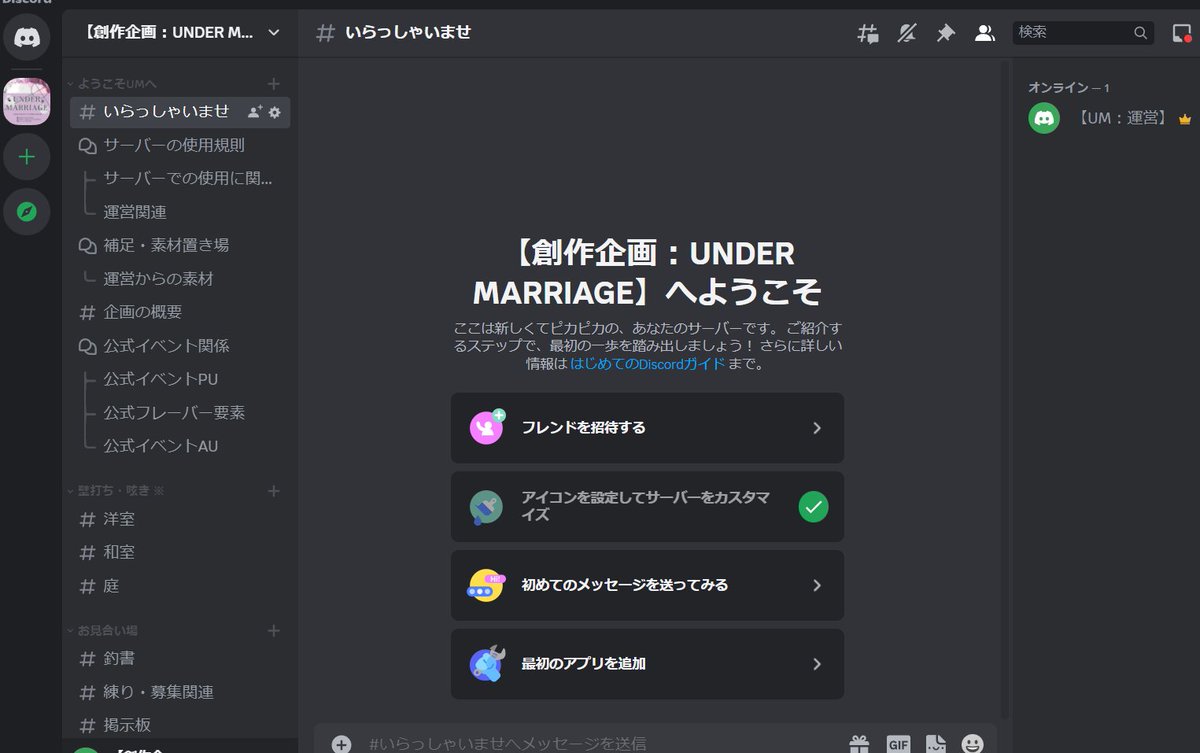Image resolution: width=1200 pixels, height=753 pixels.
Task: Add a new server
Action: click(x=27, y=157)
